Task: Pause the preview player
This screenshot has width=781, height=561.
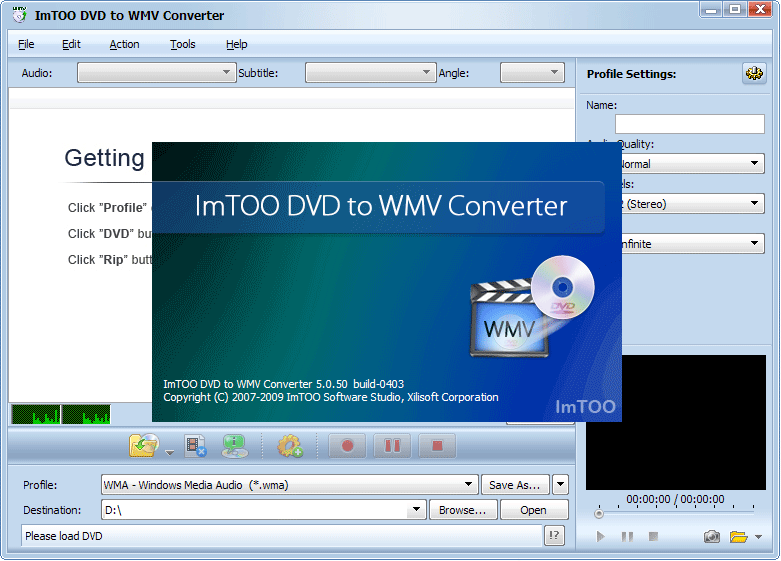Action: [627, 537]
